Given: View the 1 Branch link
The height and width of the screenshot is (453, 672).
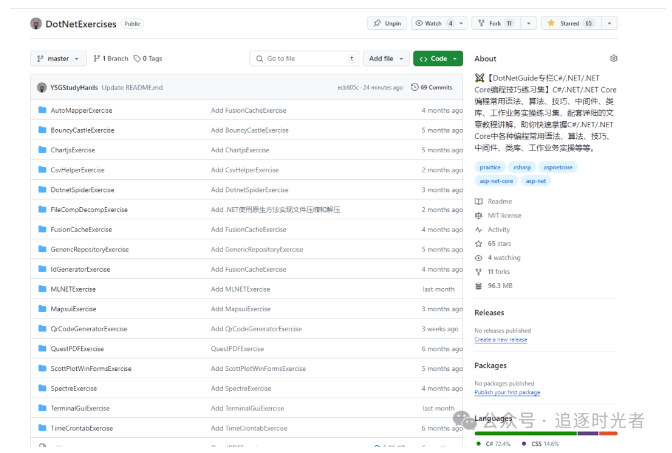Looking at the screenshot, I should point(111,58).
